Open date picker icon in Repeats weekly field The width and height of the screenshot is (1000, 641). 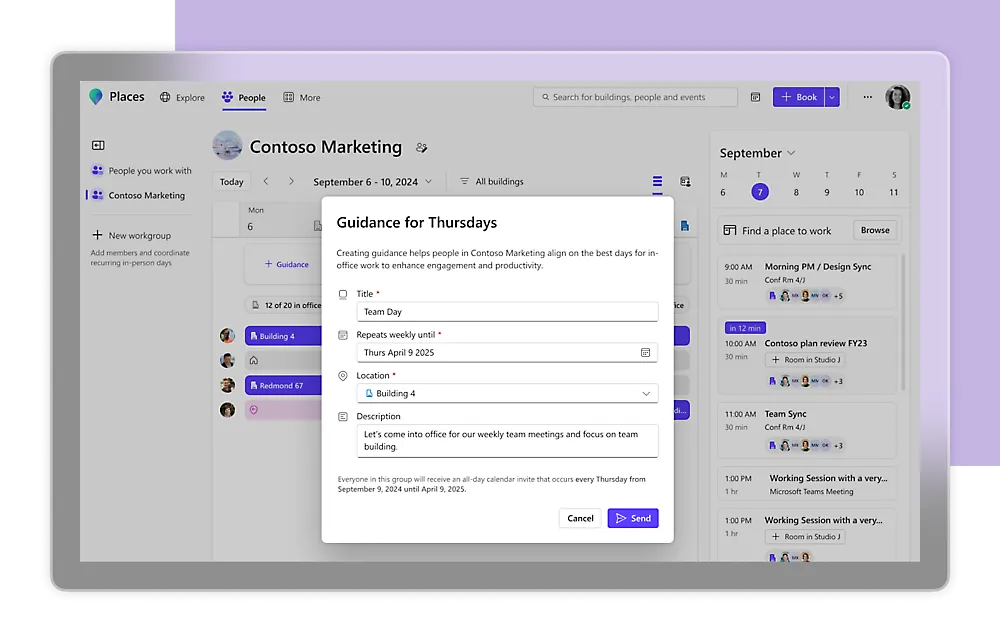point(645,353)
